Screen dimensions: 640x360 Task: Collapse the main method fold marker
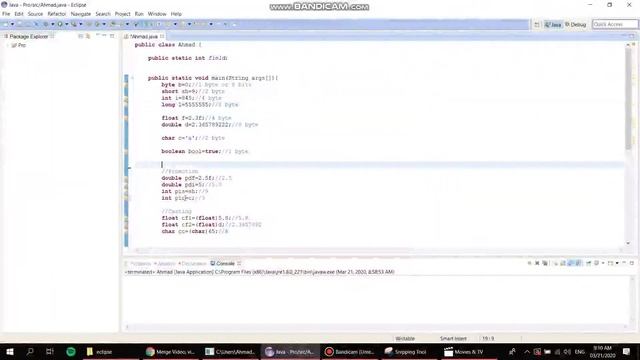132,78
